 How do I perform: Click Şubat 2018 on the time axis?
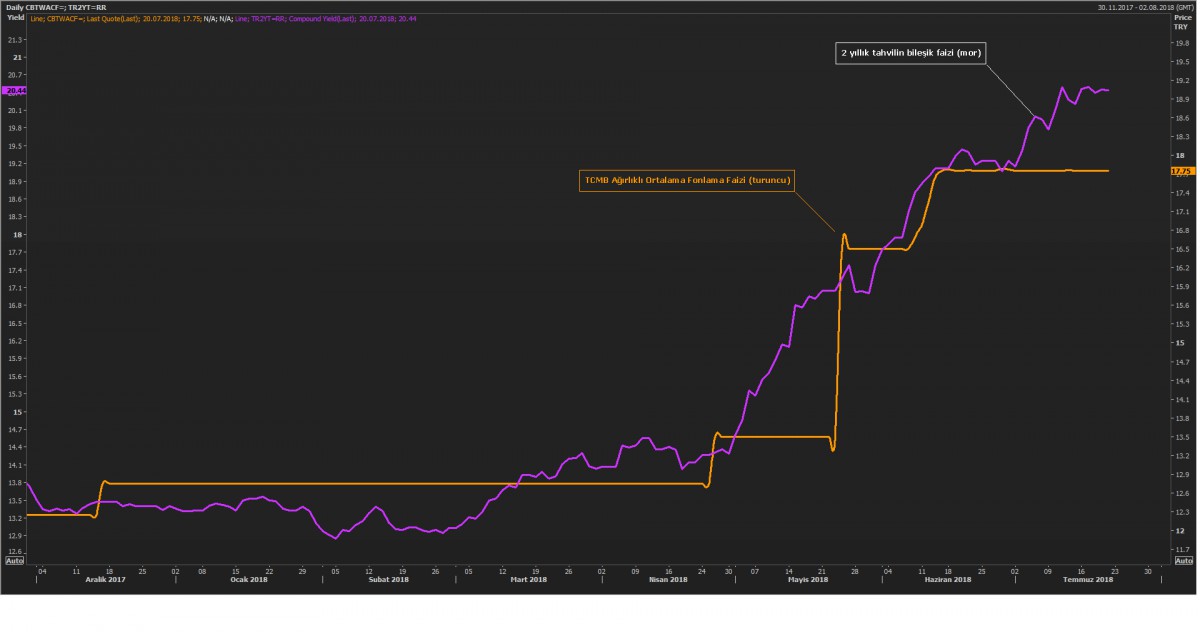coord(388,580)
